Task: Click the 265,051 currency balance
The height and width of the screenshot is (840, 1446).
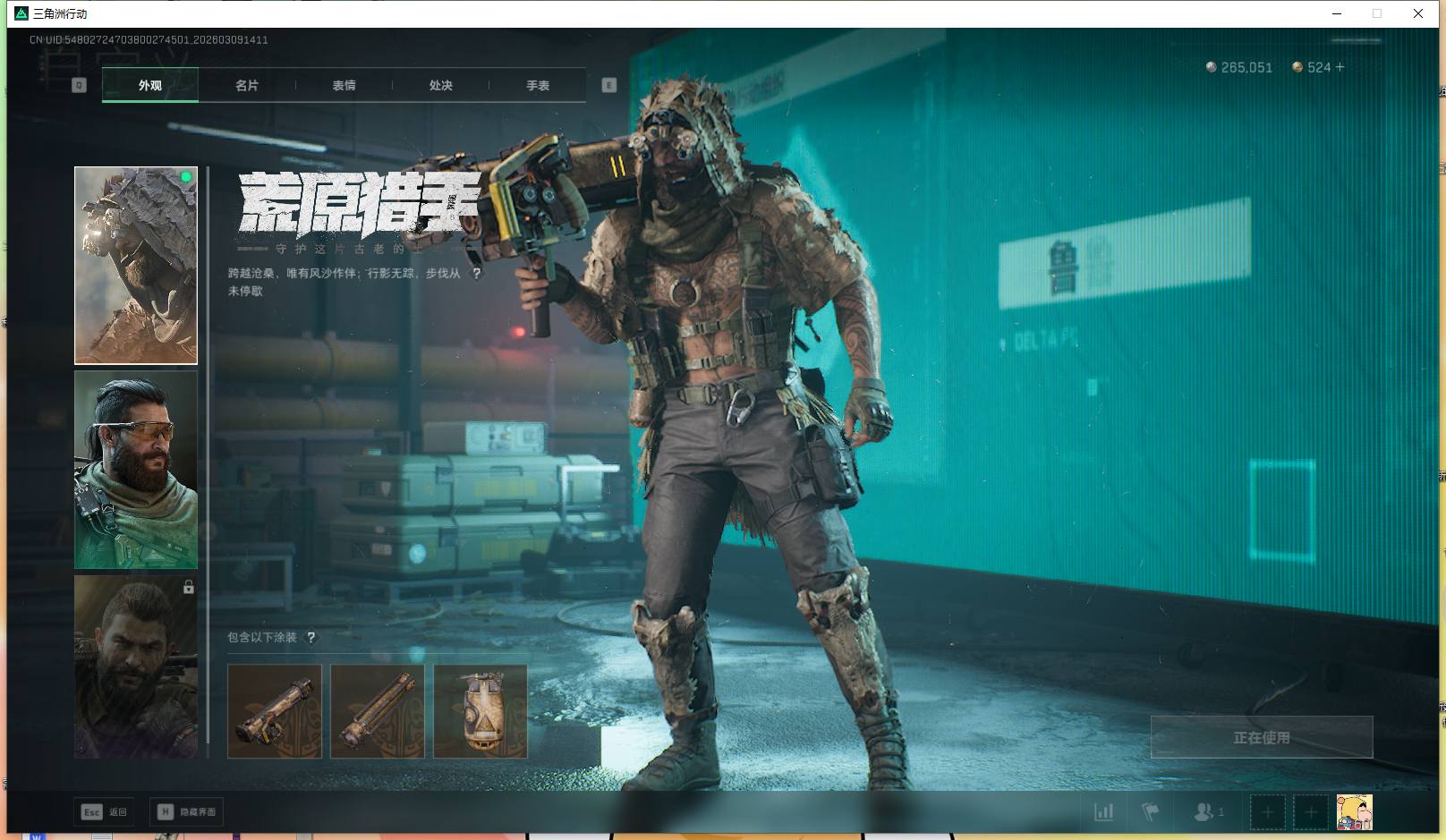Action: click(x=1246, y=67)
